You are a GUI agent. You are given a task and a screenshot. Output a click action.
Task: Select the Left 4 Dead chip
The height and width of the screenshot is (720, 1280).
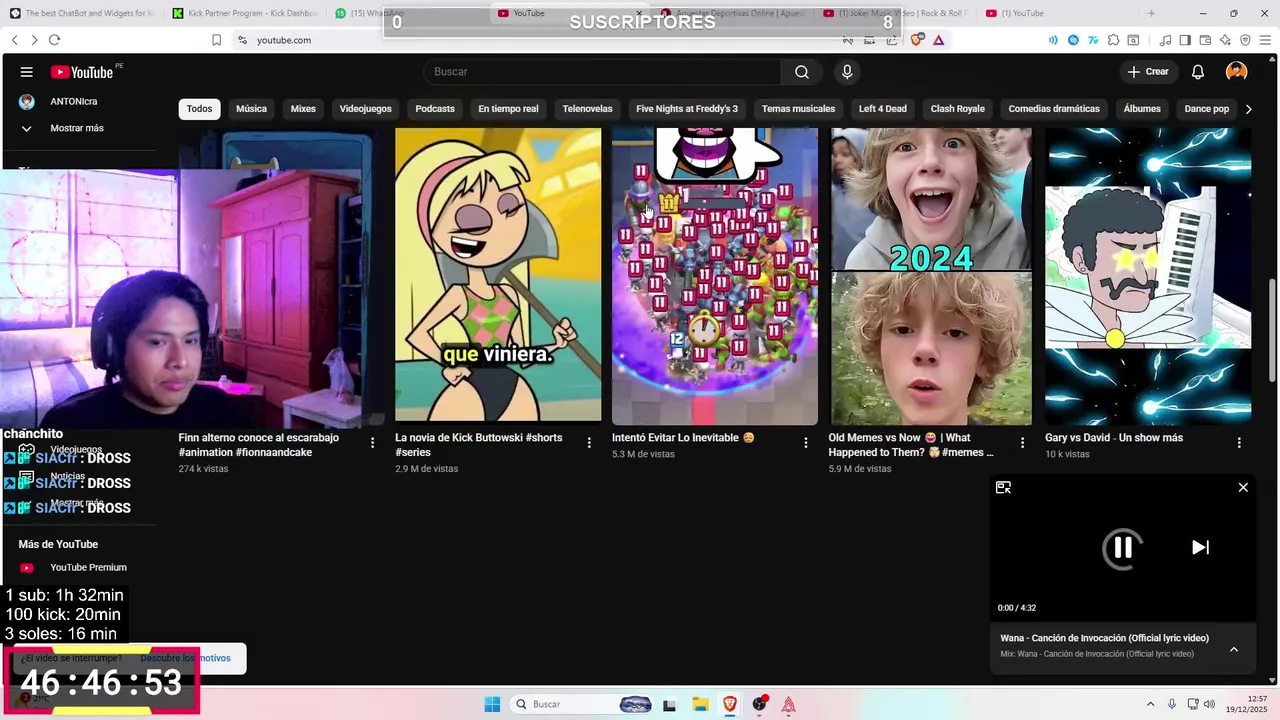pos(882,109)
